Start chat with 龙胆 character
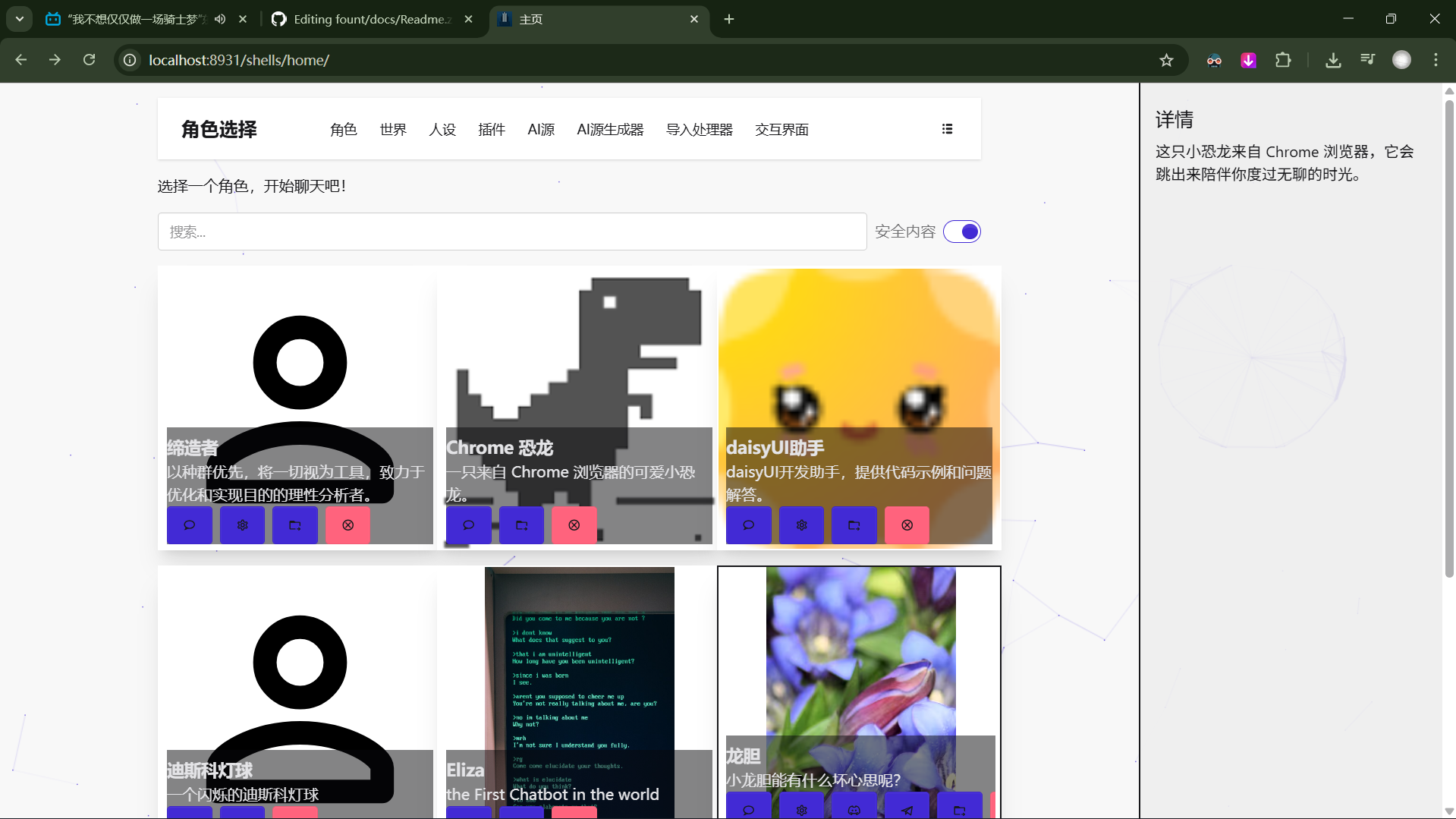1456x819 pixels. [x=748, y=806]
